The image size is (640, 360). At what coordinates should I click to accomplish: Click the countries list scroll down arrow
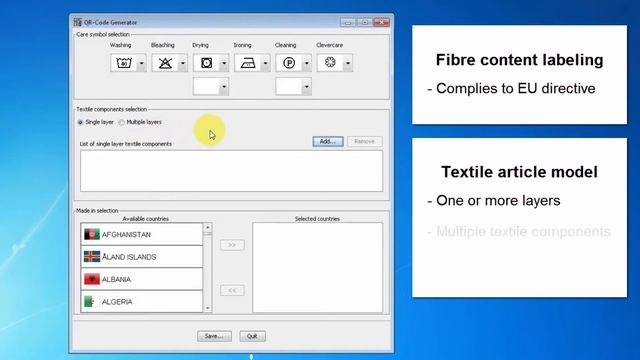[x=208, y=308]
